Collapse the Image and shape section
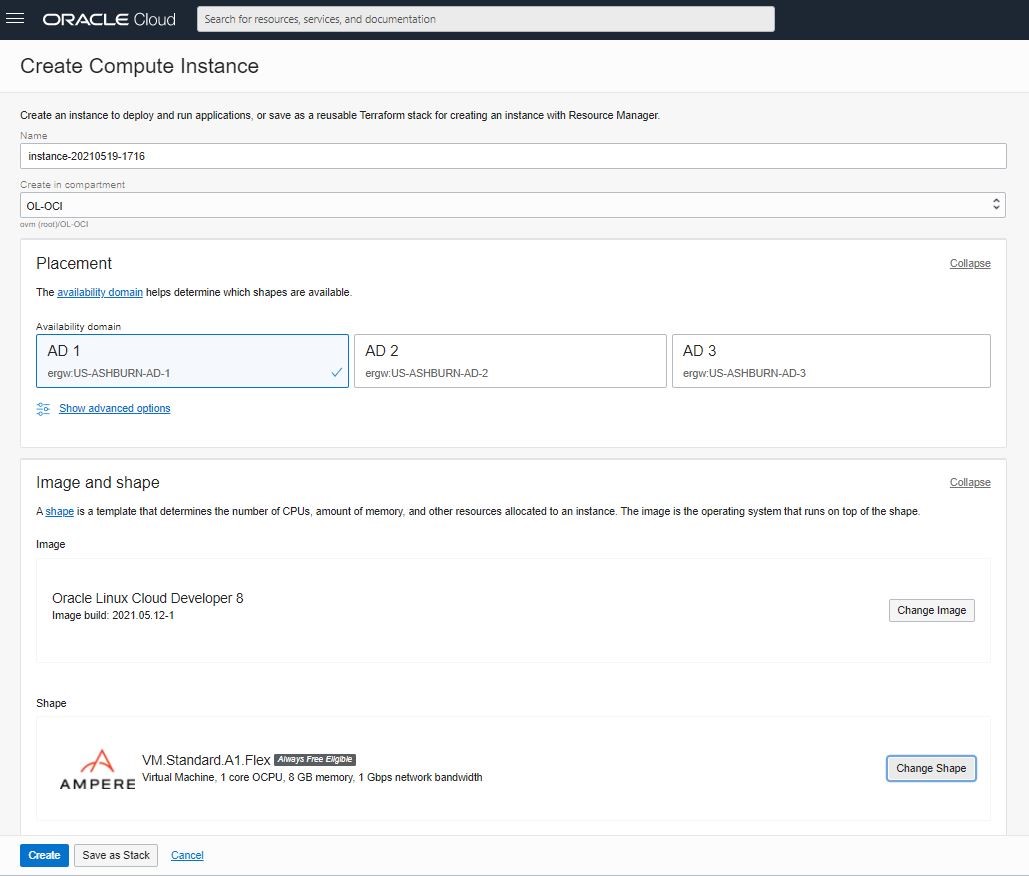Screen dimensions: 1029x876 coord(970,482)
